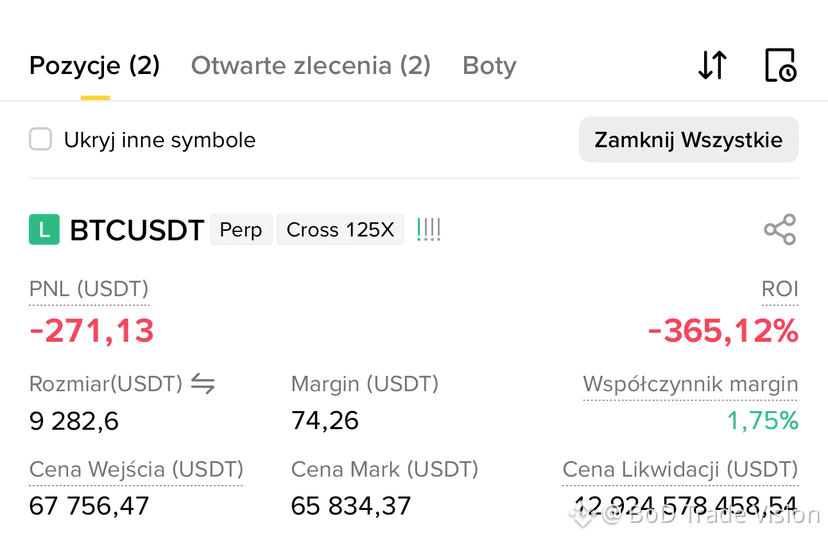Tap Cena Likwidacji (USDT) label
828x539 pixels.
tap(680, 469)
